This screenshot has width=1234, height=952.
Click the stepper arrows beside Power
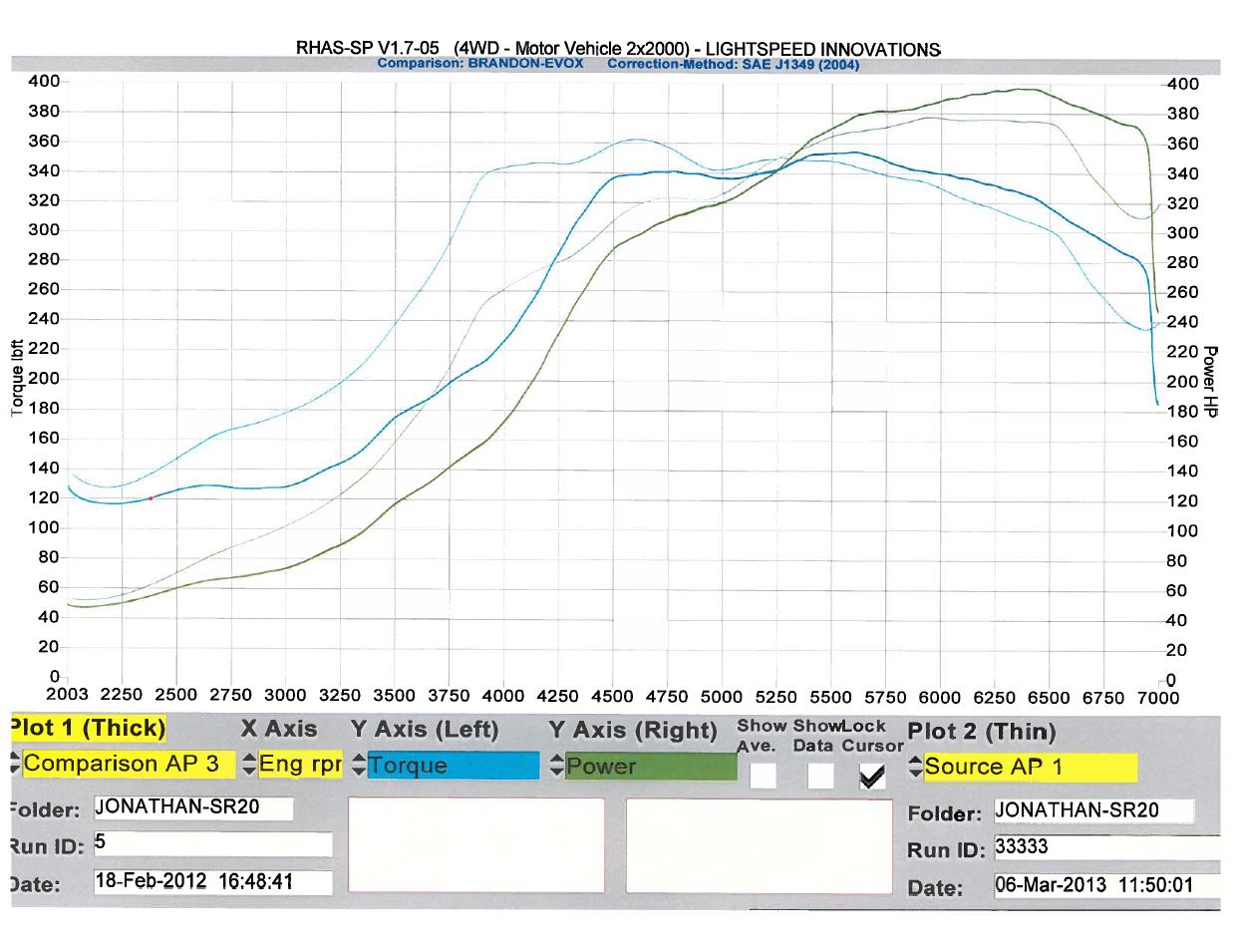[x=556, y=767]
